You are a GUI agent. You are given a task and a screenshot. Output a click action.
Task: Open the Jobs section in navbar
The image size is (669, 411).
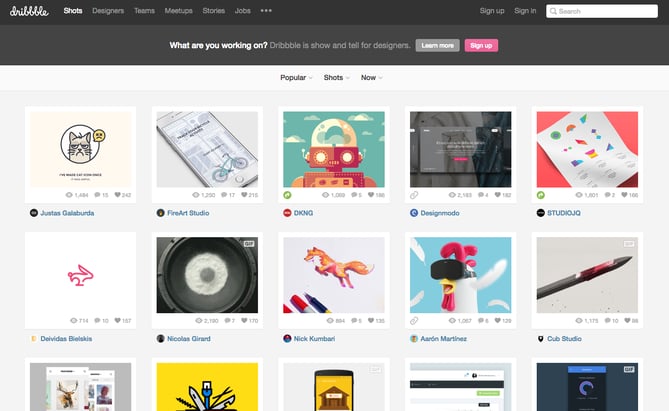pos(243,11)
